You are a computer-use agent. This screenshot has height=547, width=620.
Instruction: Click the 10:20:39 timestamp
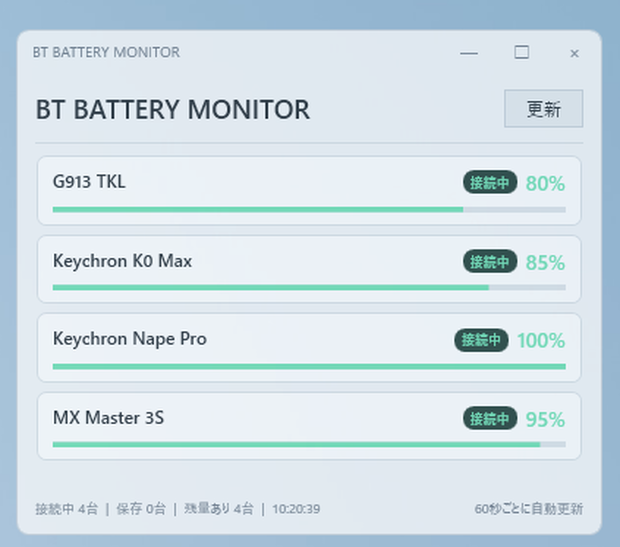pyautogui.click(x=296, y=509)
